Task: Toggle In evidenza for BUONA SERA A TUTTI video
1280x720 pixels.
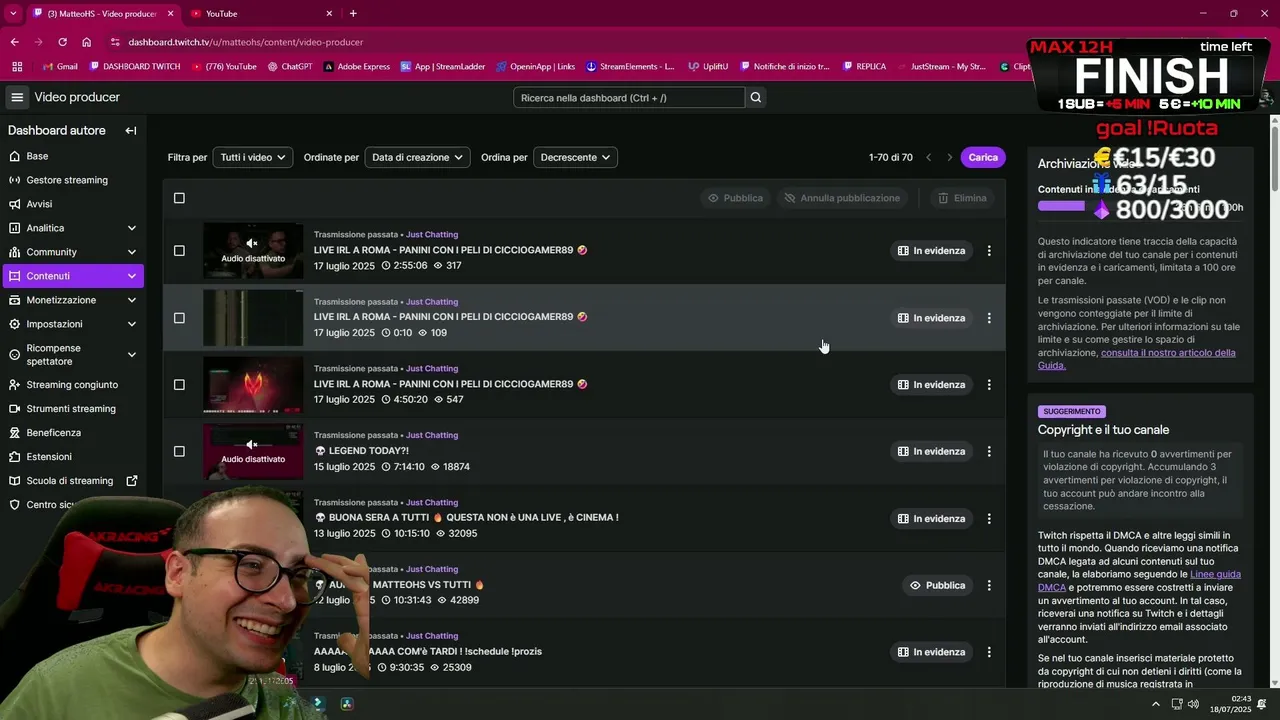Action: (931, 519)
